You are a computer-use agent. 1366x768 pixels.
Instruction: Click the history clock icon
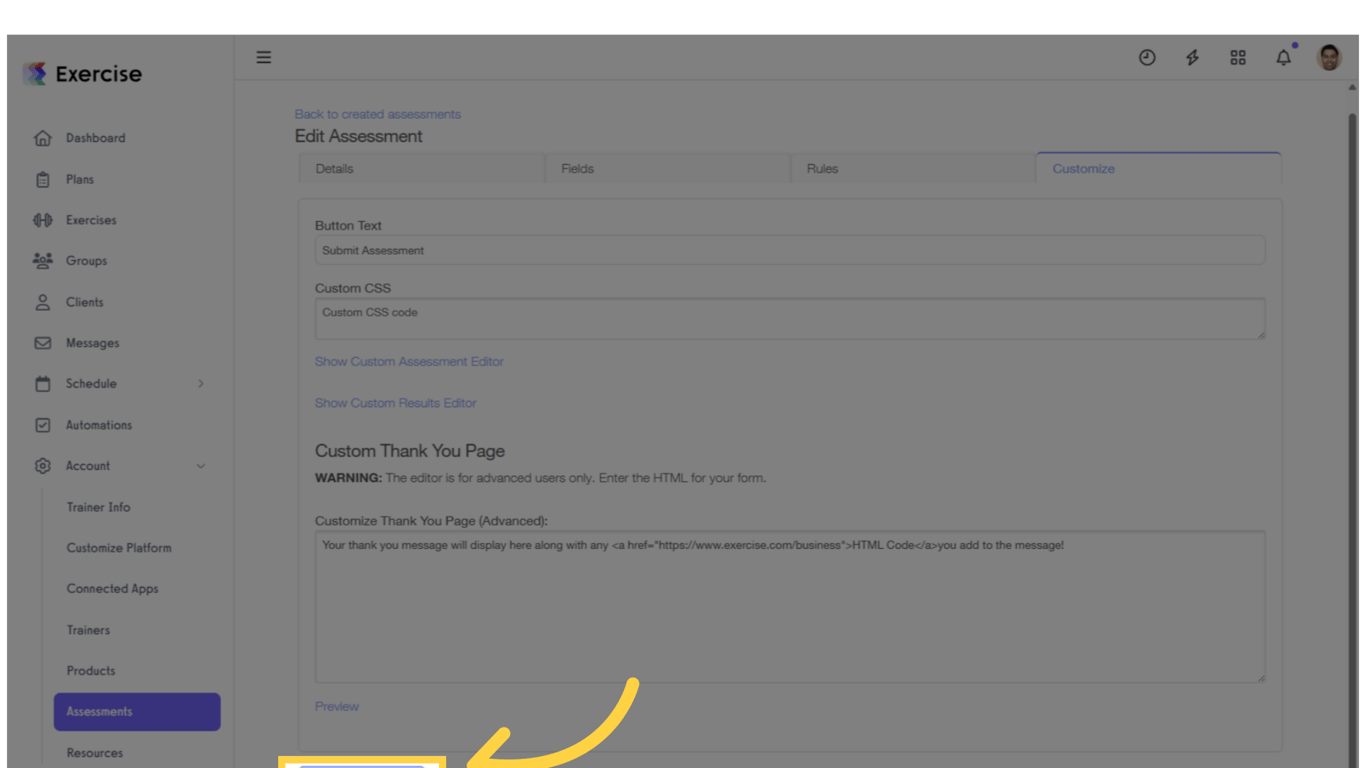(x=1147, y=57)
